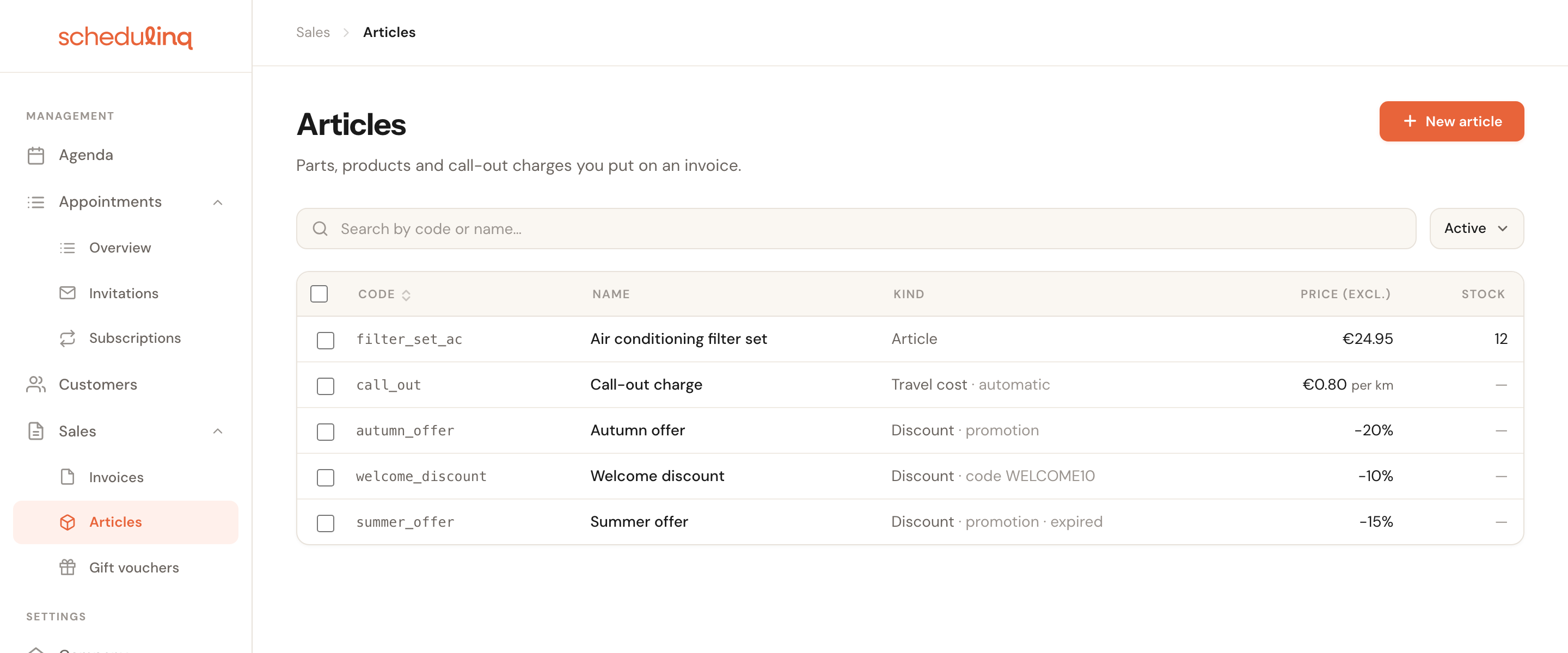
Task: Click the Sales document icon
Action: (36, 431)
